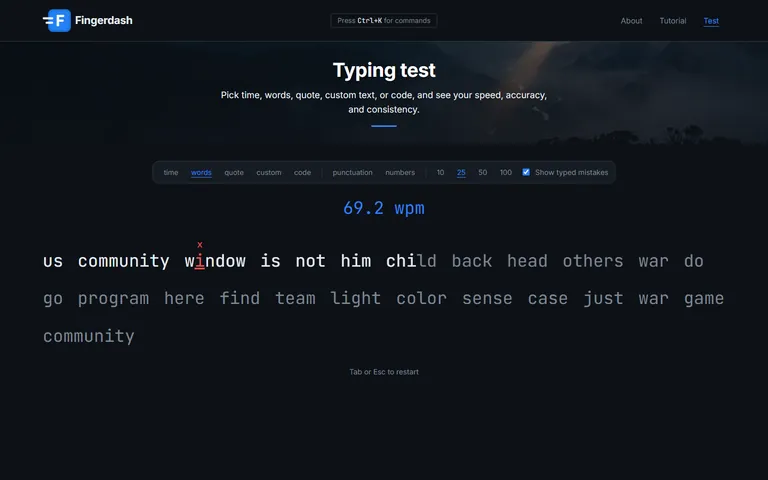768x480 pixels.
Task: Go to the Test page
Action: 711,21
